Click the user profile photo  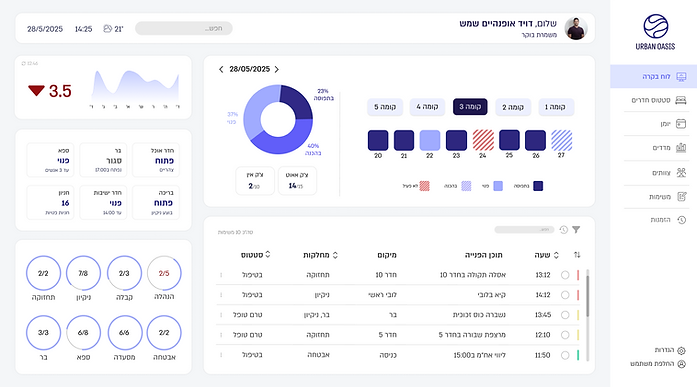tap(576, 28)
